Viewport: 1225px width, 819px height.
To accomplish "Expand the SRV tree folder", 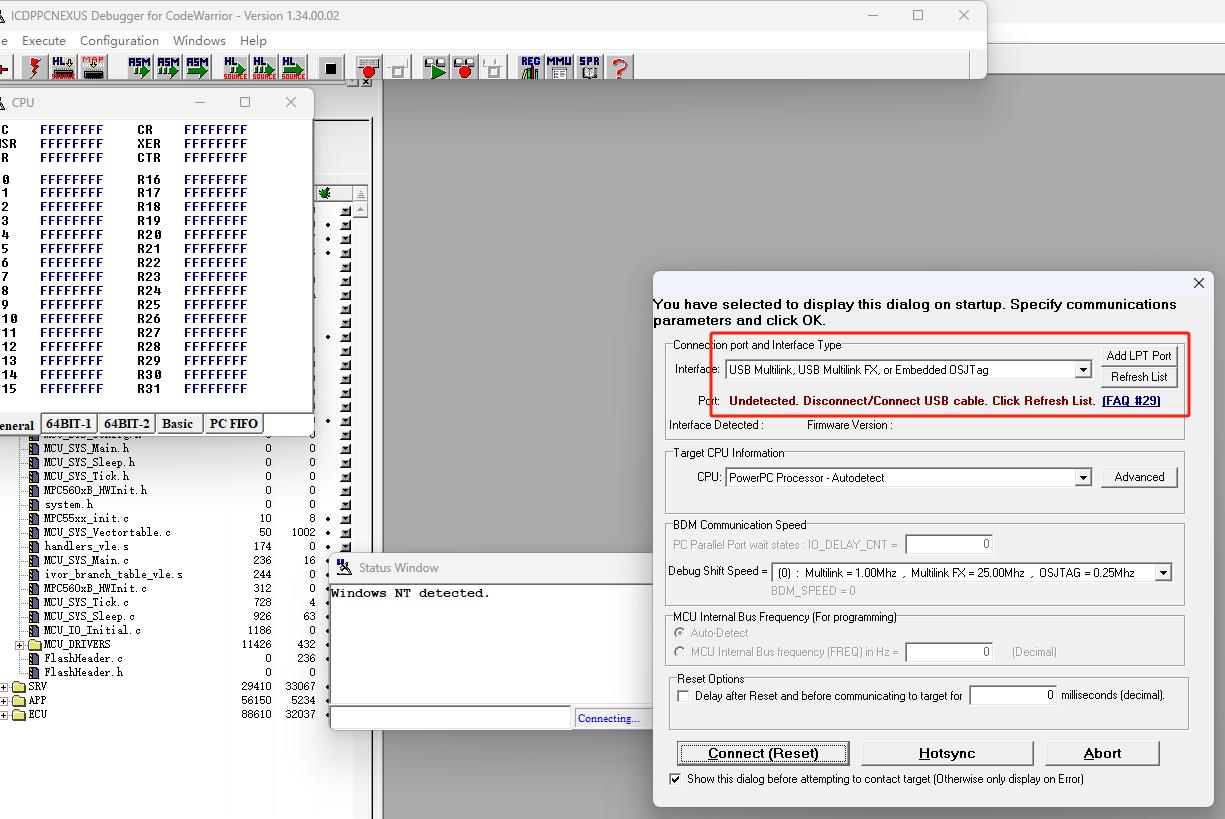I will (4, 687).
